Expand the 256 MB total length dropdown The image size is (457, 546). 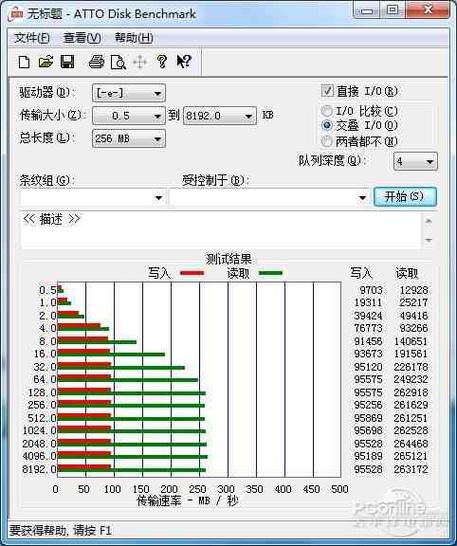tap(129, 139)
